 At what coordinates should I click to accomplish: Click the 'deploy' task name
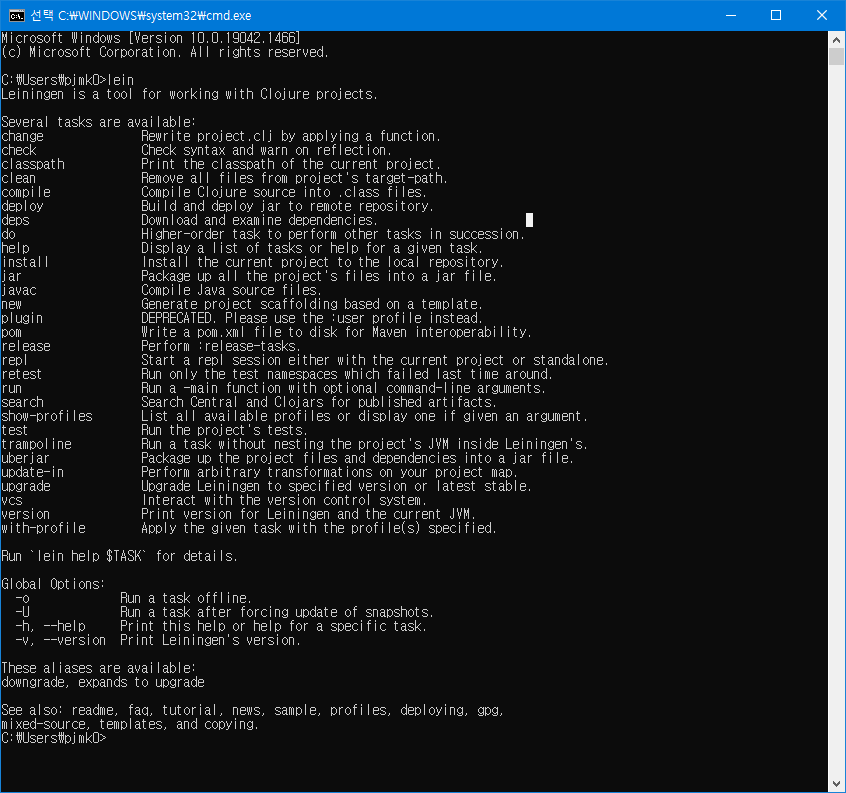(22, 206)
